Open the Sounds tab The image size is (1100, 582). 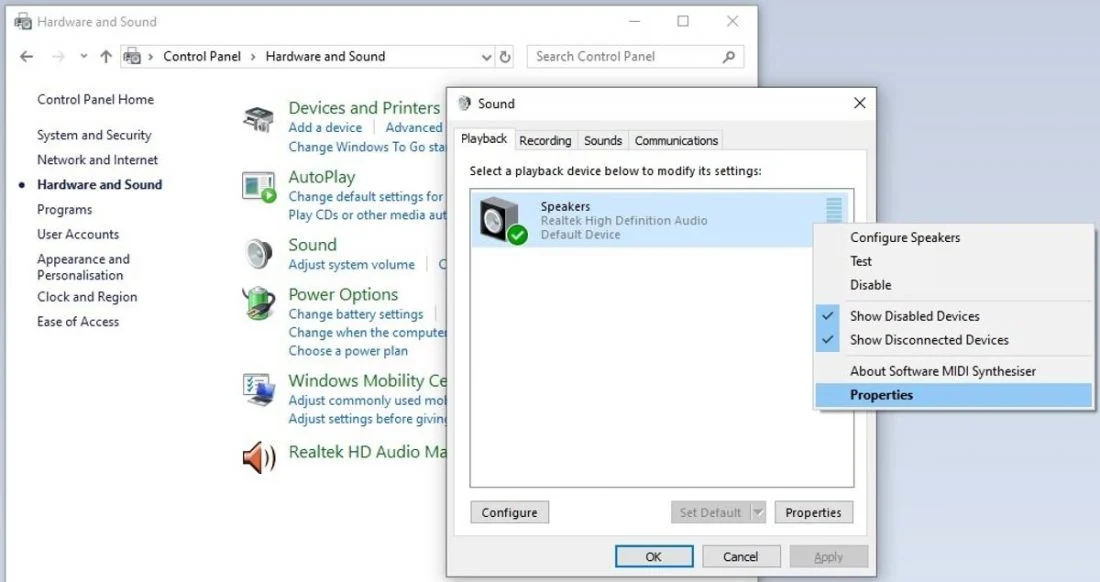(603, 140)
